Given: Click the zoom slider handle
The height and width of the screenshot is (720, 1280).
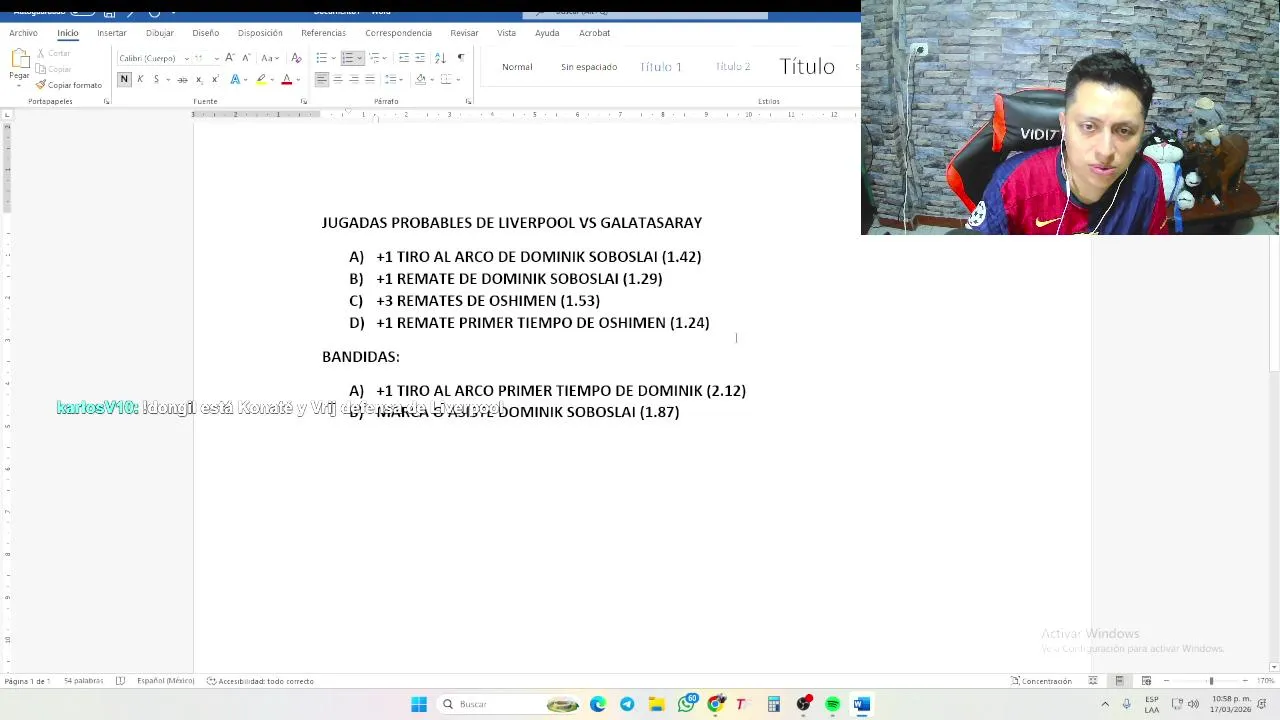Looking at the screenshot, I should coord(1211,681).
